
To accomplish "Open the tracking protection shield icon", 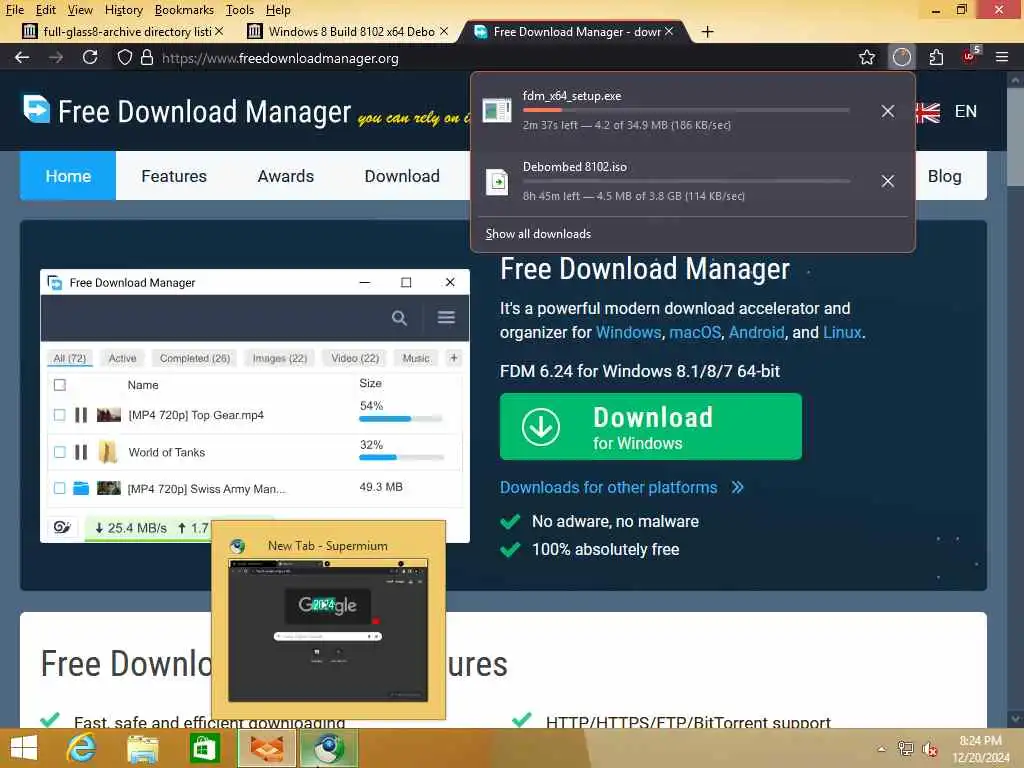I will [x=124, y=57].
